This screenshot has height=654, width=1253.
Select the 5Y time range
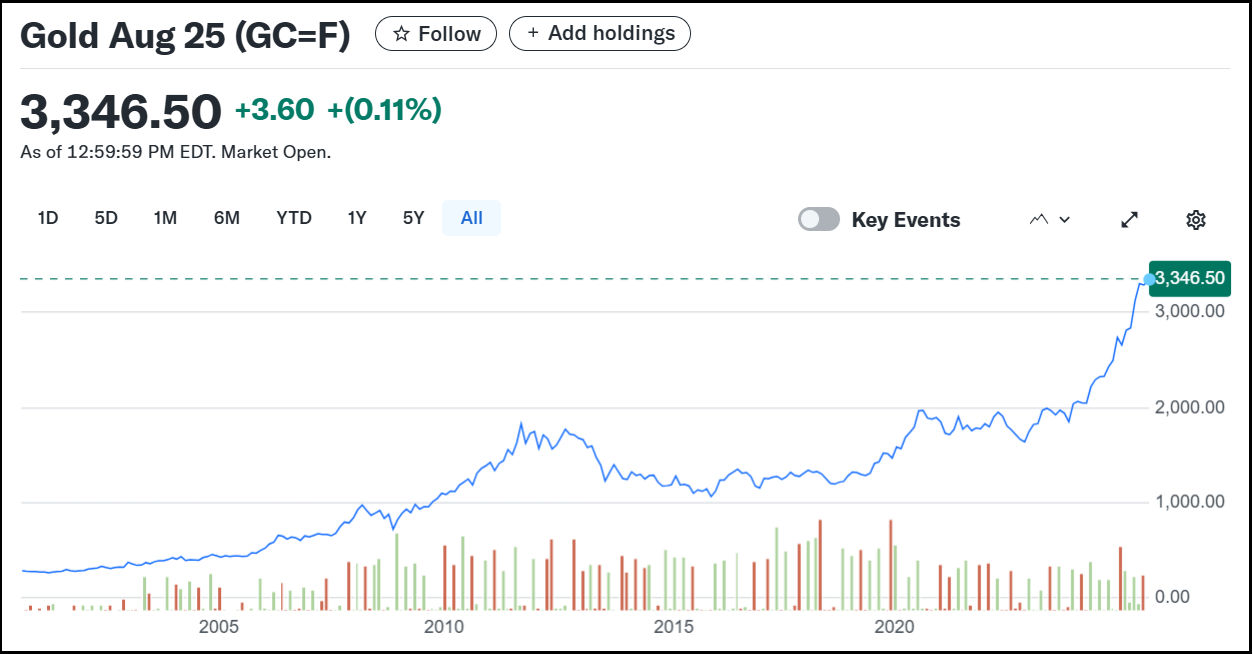click(x=413, y=218)
